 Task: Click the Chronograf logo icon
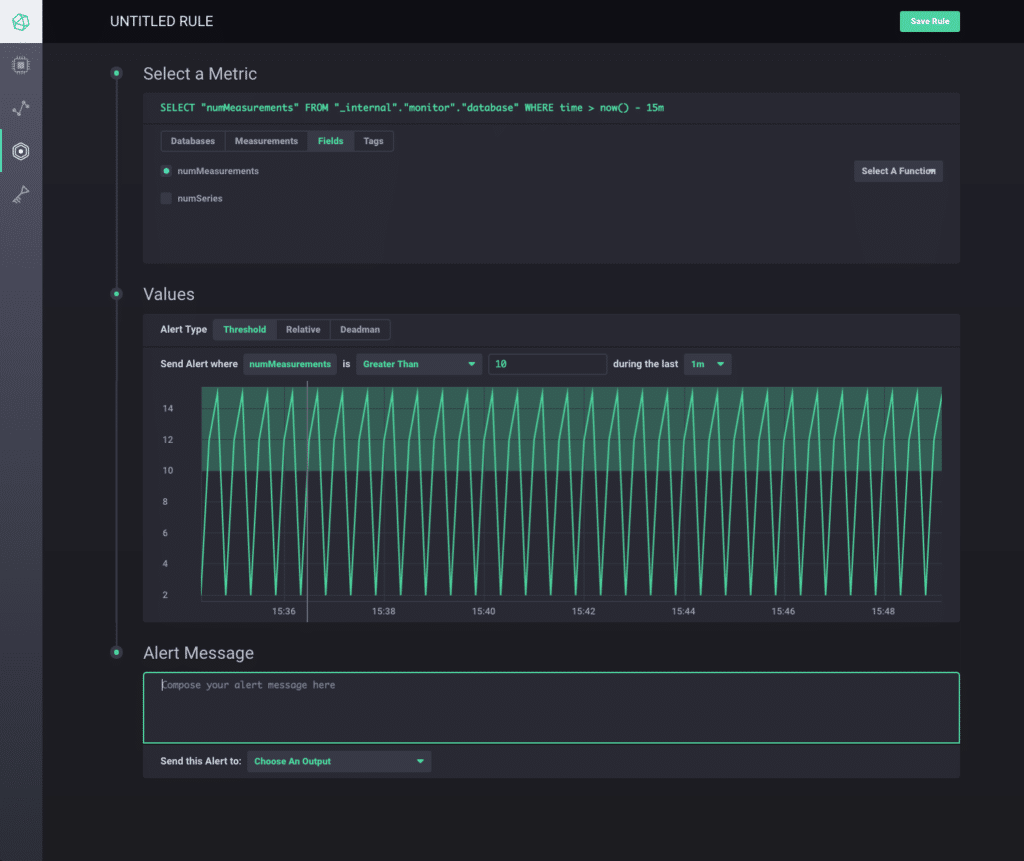pyautogui.click(x=21, y=21)
